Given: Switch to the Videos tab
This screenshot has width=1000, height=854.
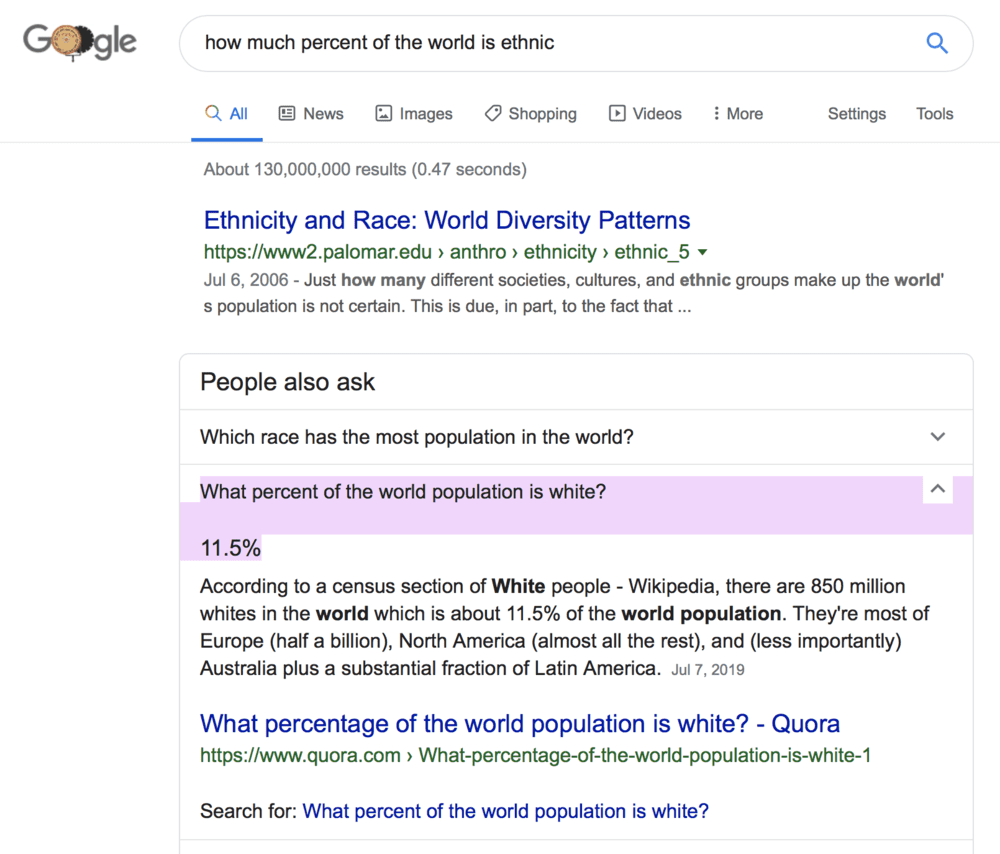Looking at the screenshot, I should pos(645,114).
